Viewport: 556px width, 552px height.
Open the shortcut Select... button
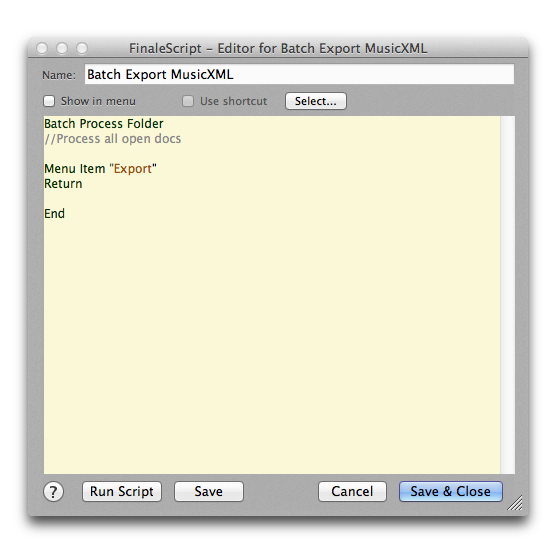tap(316, 101)
